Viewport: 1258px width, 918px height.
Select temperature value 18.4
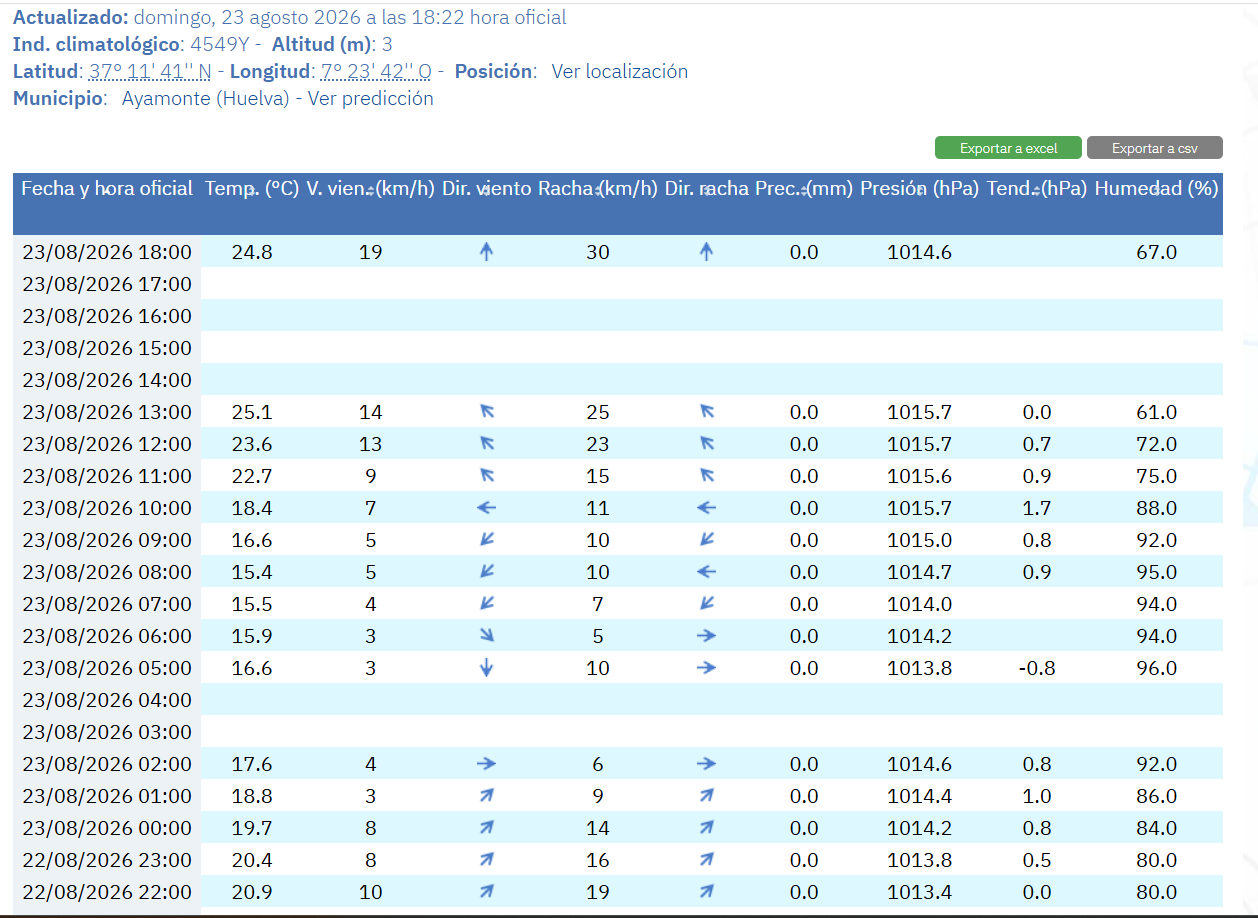click(252, 508)
